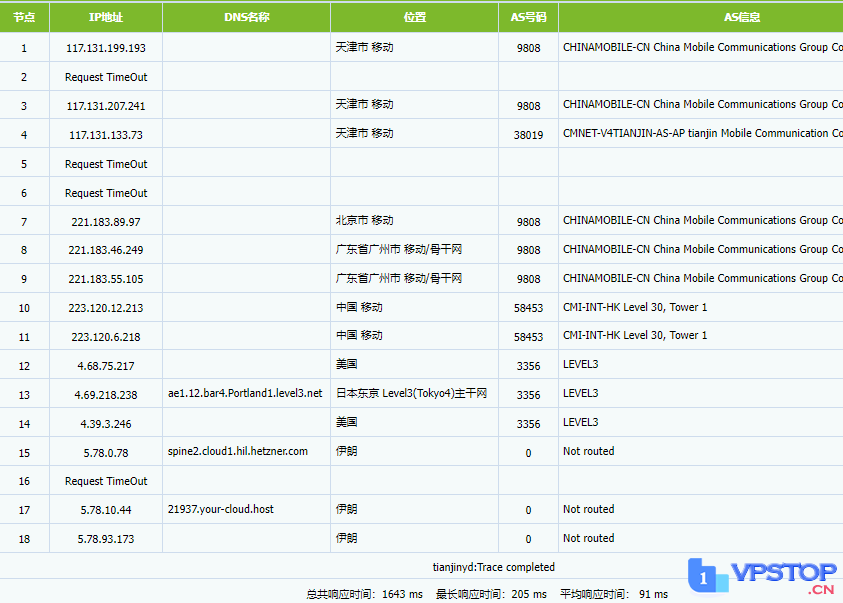Click Not routed in node 15 row
The image size is (843, 603).
589,451
